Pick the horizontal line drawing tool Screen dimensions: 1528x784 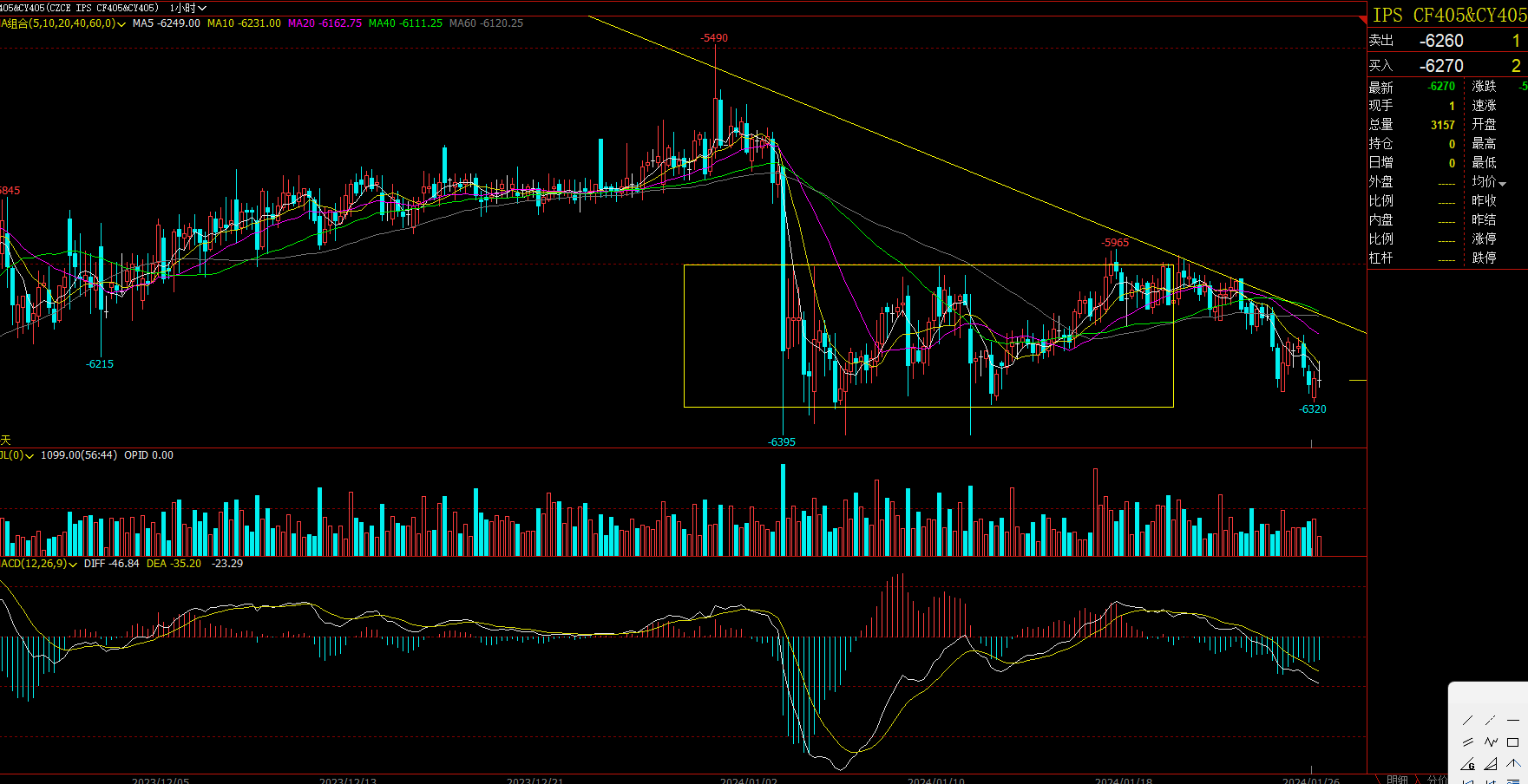coord(1512,721)
